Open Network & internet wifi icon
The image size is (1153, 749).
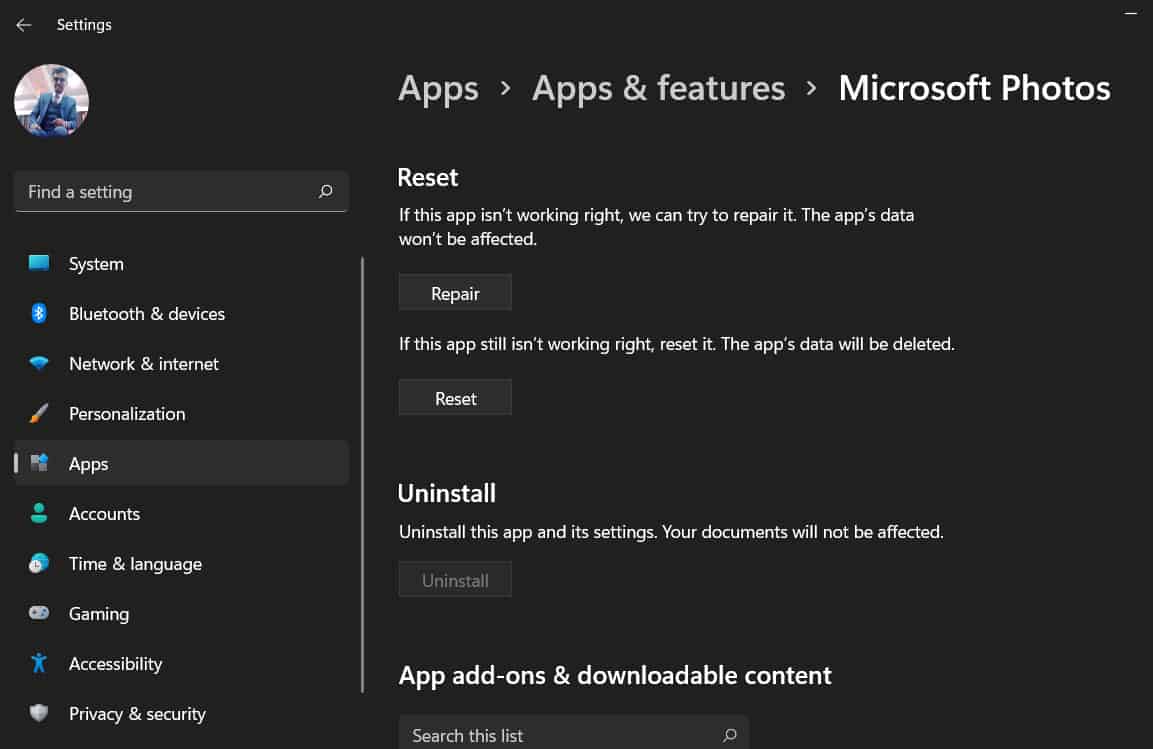(x=39, y=364)
